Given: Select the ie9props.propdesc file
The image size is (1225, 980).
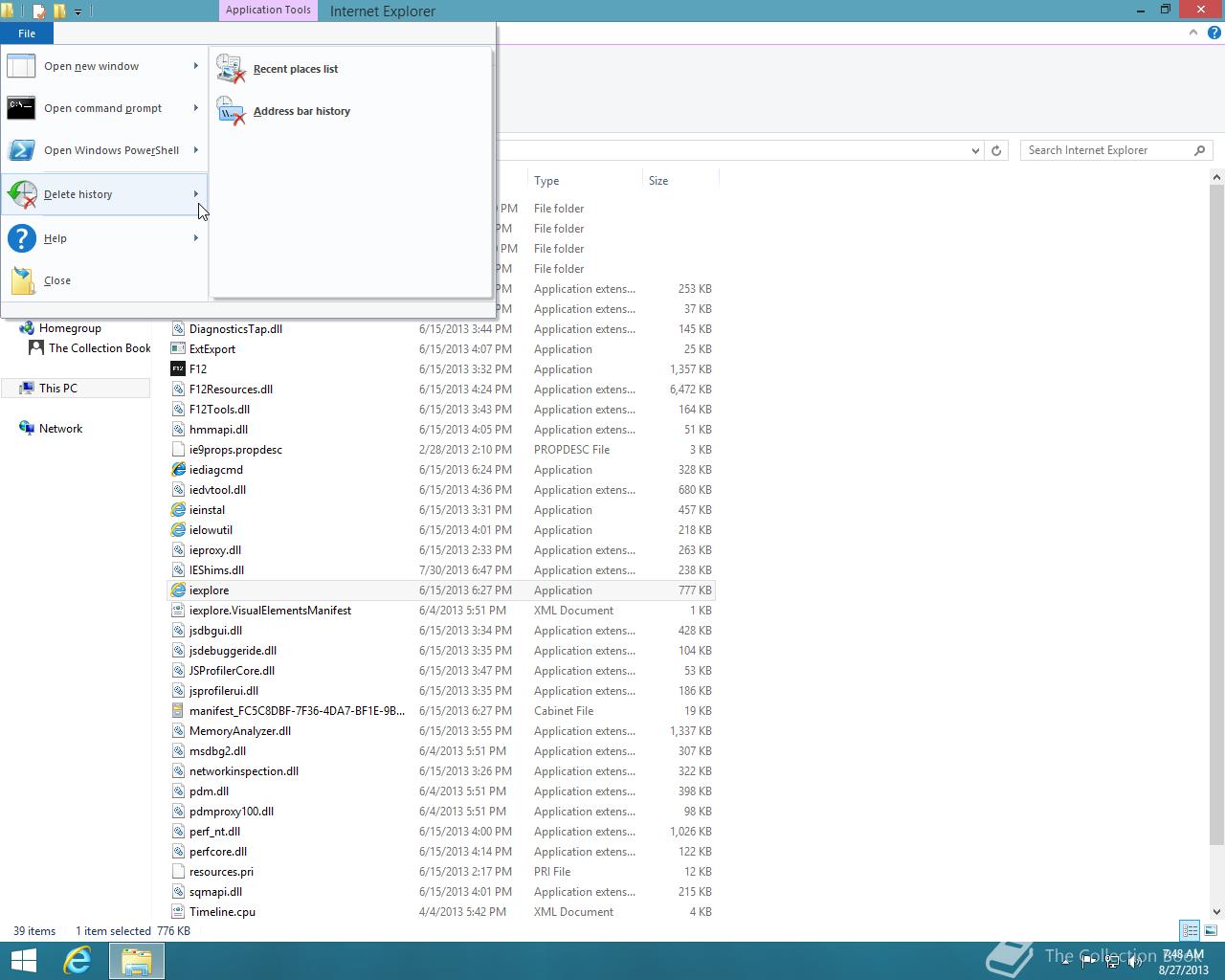Looking at the screenshot, I should [x=441, y=450].
